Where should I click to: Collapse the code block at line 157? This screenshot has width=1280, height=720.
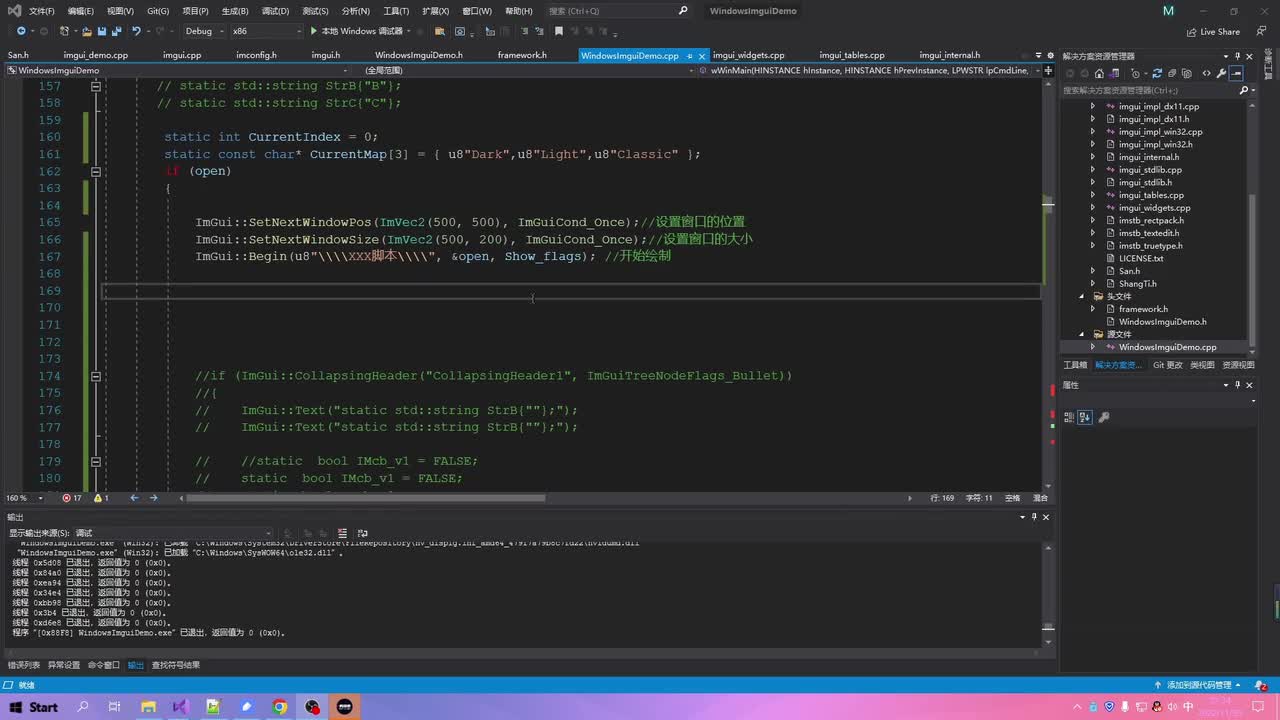tap(96, 86)
